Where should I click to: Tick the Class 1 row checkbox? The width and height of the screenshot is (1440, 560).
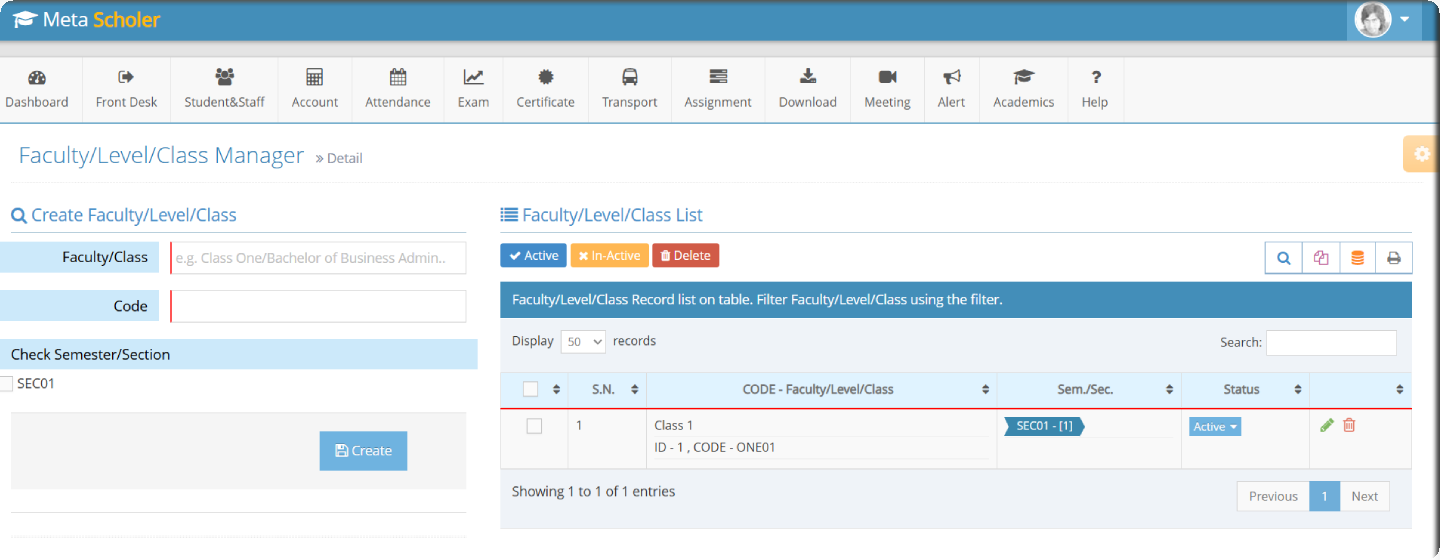pos(534,426)
